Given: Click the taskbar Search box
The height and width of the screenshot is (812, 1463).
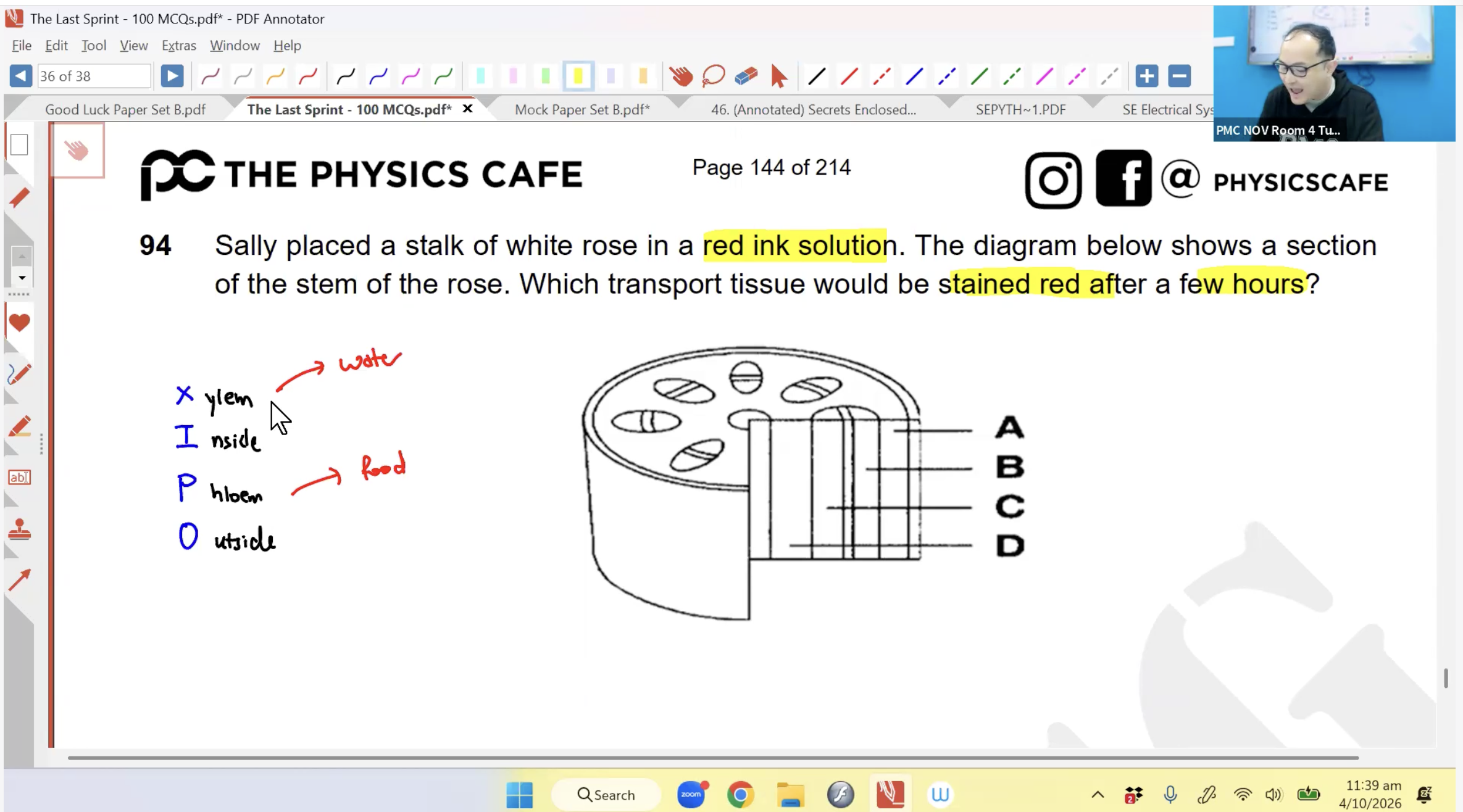Looking at the screenshot, I should [x=606, y=795].
